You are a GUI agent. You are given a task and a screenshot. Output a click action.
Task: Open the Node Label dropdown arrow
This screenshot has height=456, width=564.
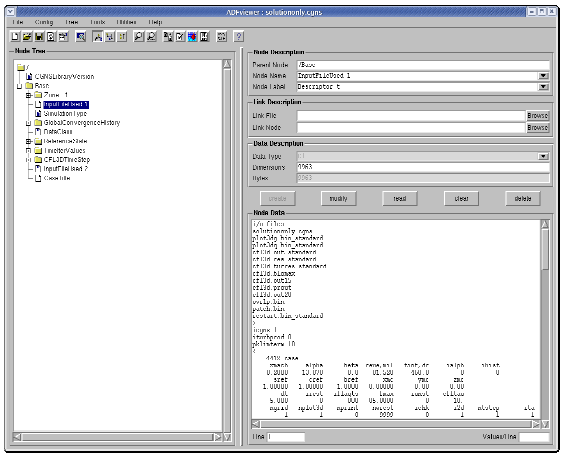tap(543, 87)
